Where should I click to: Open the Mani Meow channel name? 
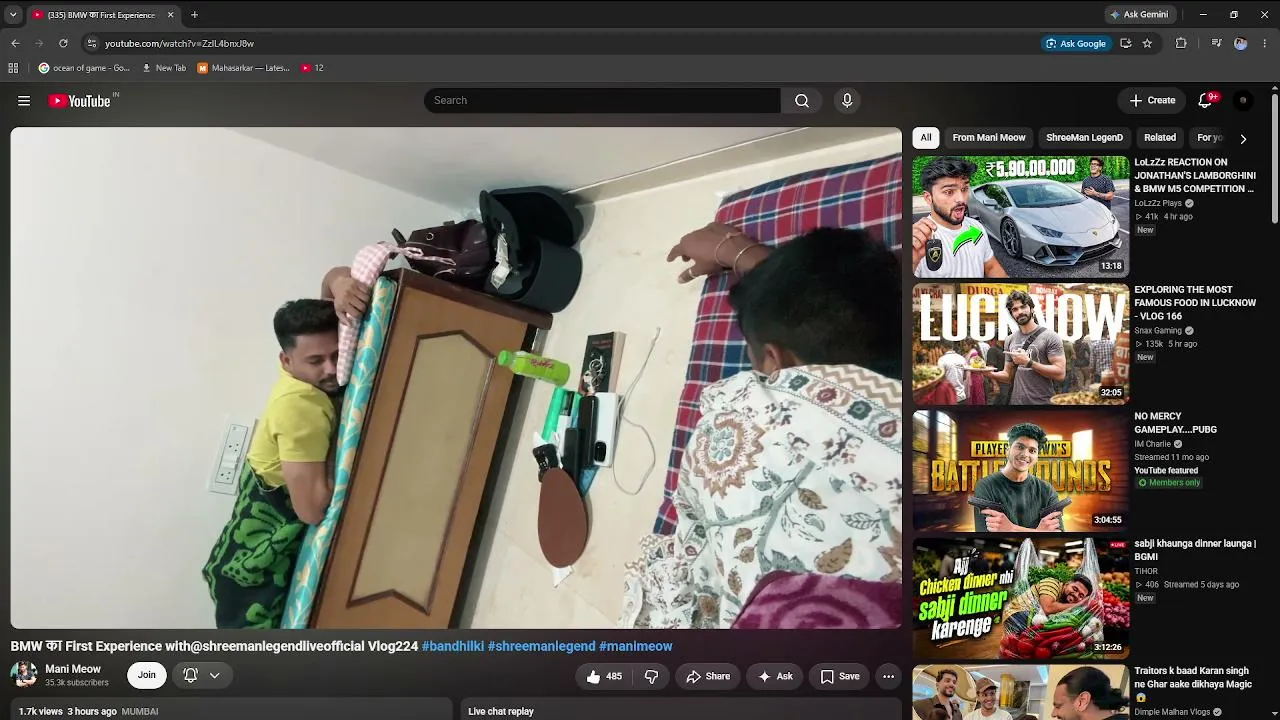[73, 669]
